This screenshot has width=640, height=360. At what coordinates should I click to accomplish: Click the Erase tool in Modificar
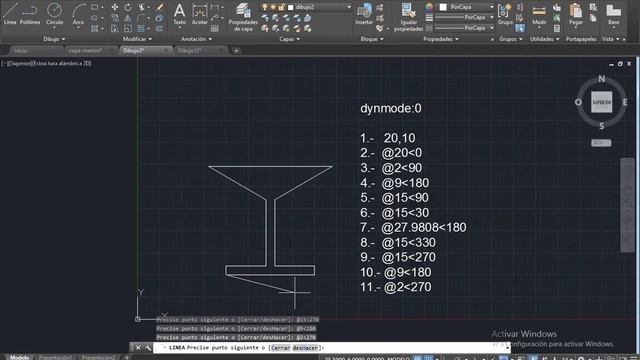160,7
